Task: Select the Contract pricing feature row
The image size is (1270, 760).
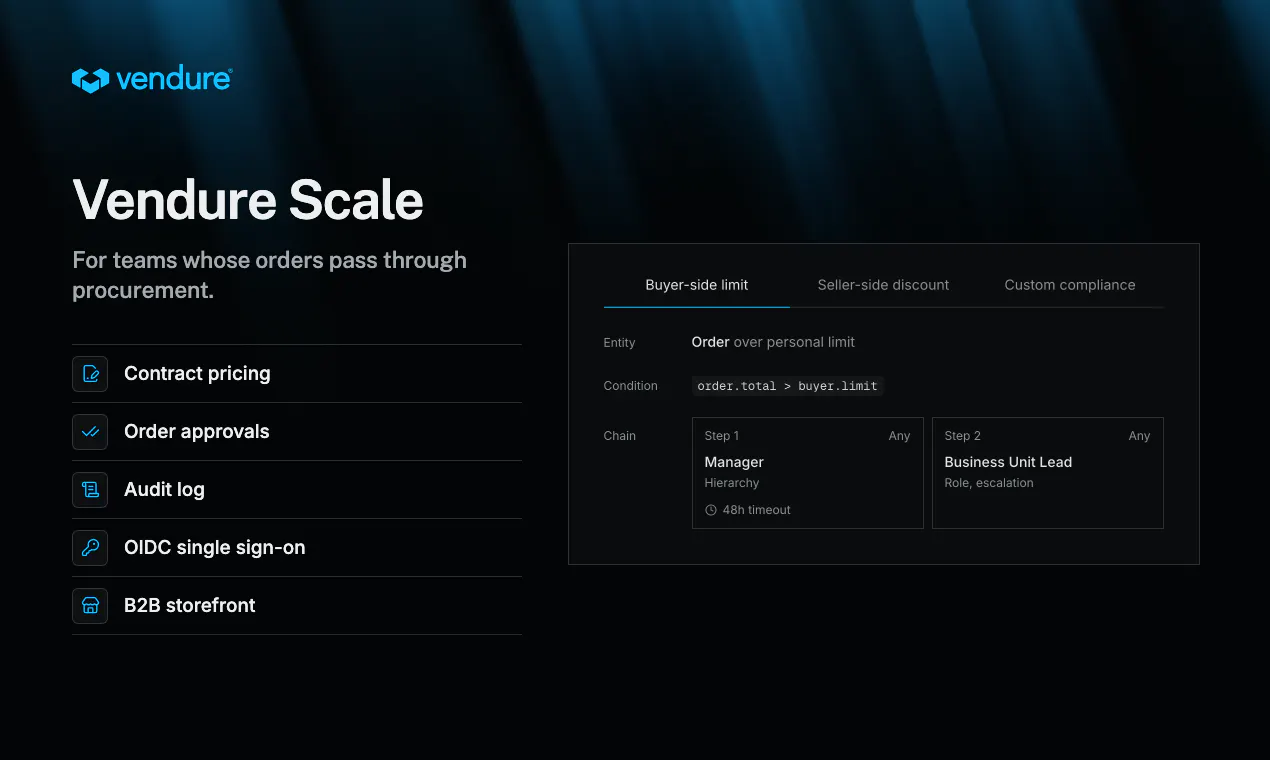Action: [297, 374]
